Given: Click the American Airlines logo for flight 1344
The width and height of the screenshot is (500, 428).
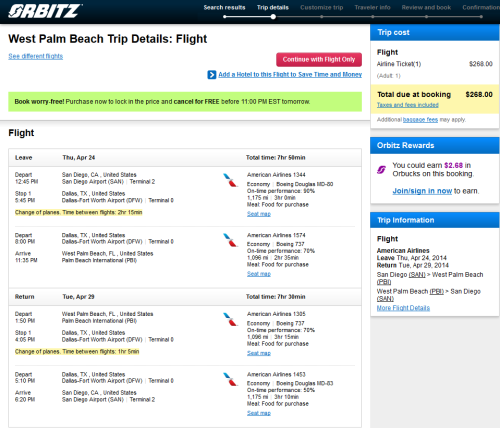Looking at the screenshot, I should point(230,180).
